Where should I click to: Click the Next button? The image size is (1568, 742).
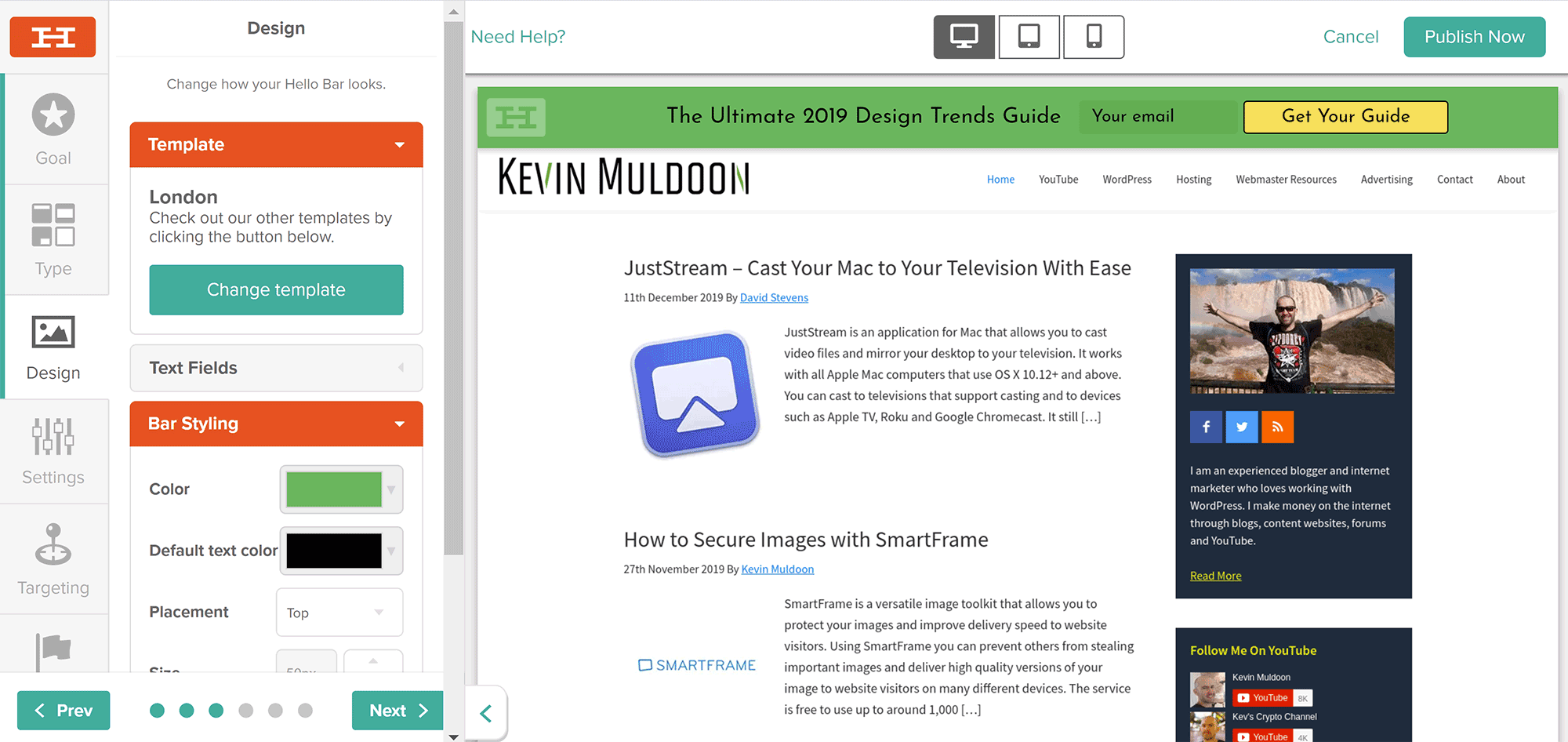(397, 711)
